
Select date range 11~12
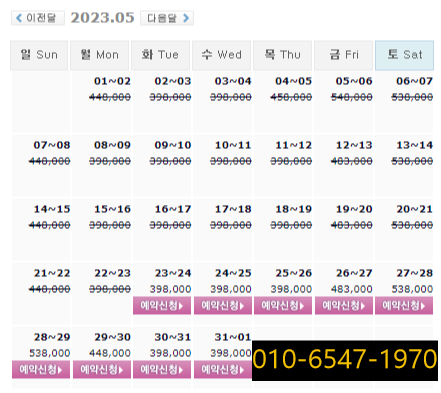click(294, 145)
